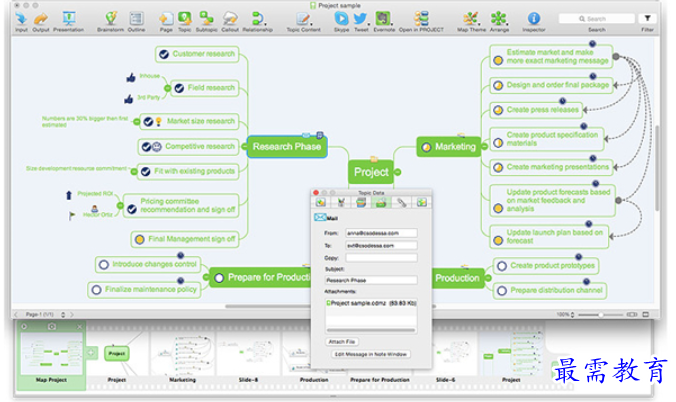Toggle checkmark on Customer research topic
Image resolution: width=676 pixels, height=402 pixels.
click(164, 54)
